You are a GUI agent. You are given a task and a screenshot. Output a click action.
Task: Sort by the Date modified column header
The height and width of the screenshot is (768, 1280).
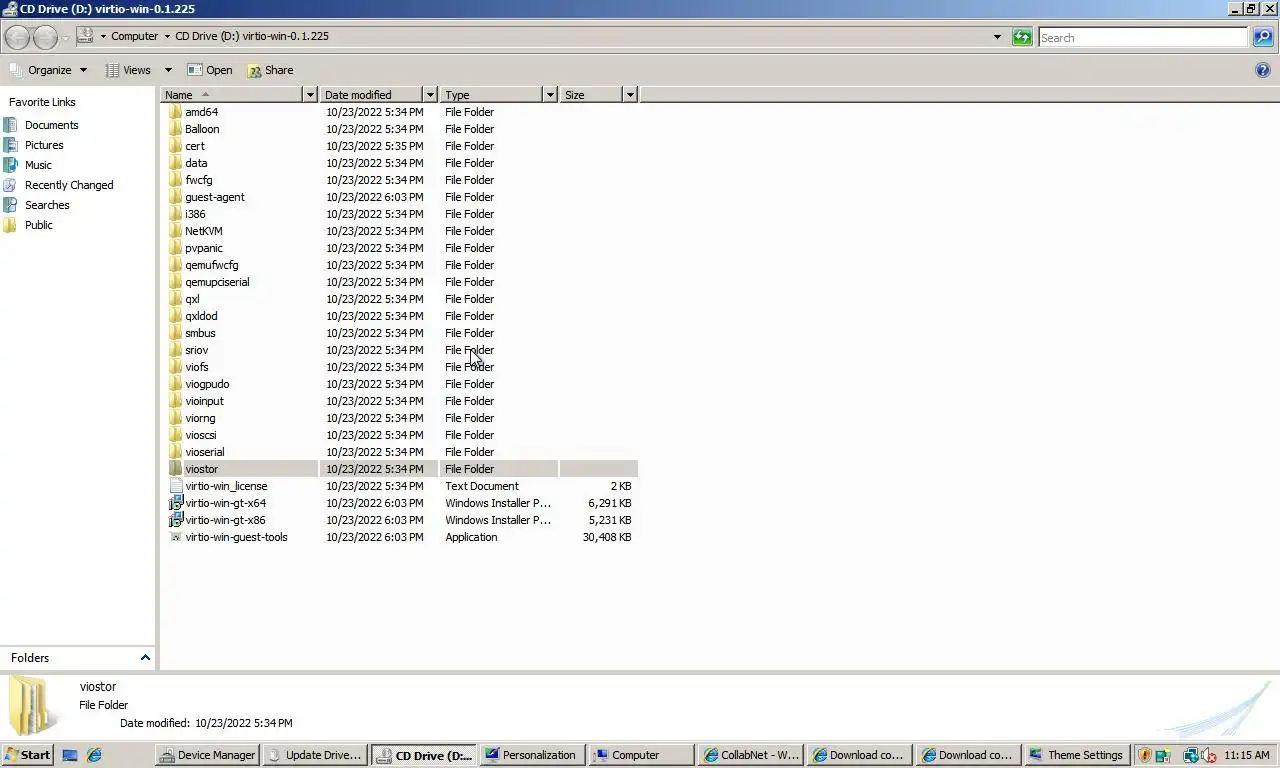click(x=371, y=95)
